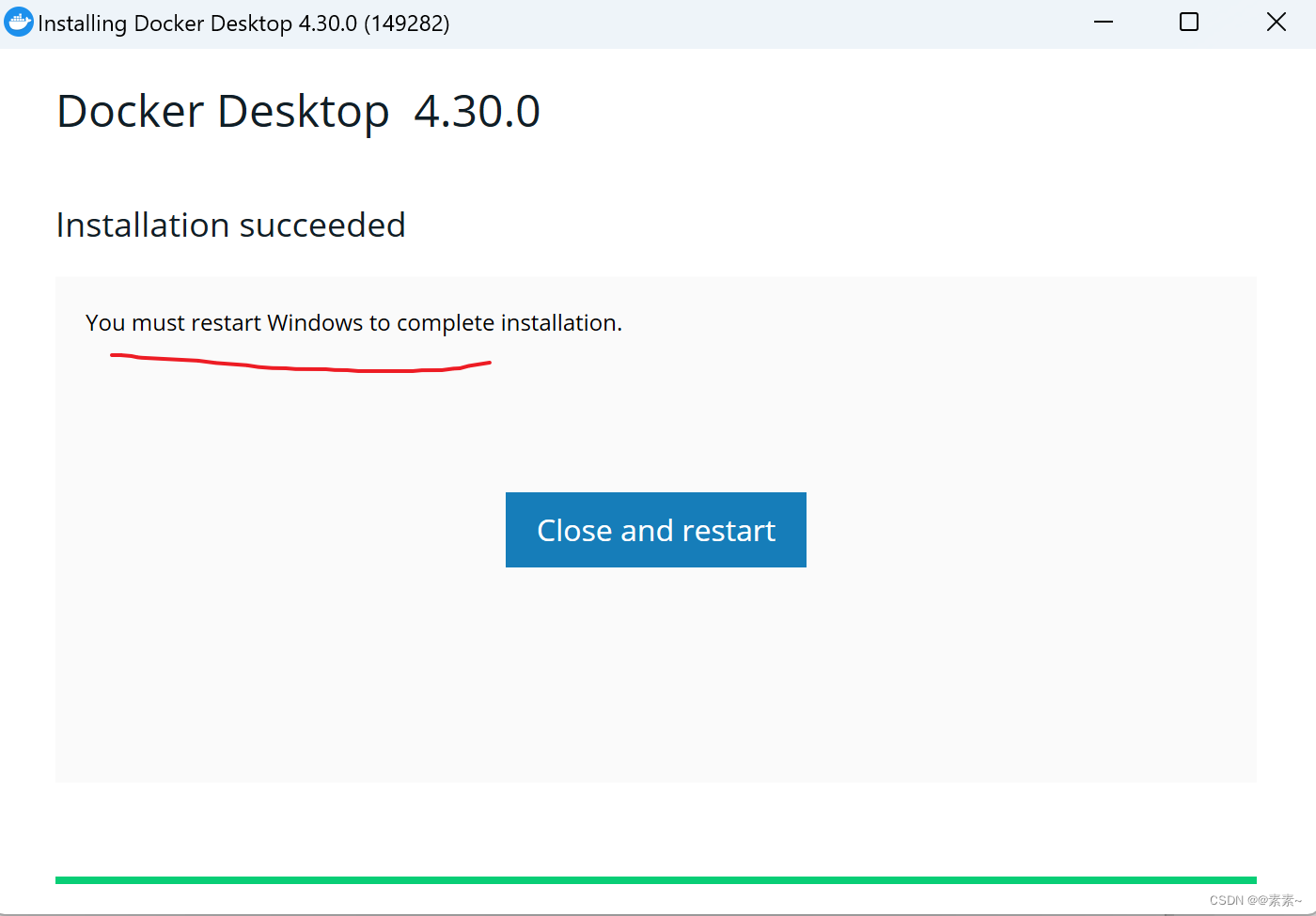1316x916 pixels.
Task: Click the 'You must restart Windows' message
Action: 353,323
